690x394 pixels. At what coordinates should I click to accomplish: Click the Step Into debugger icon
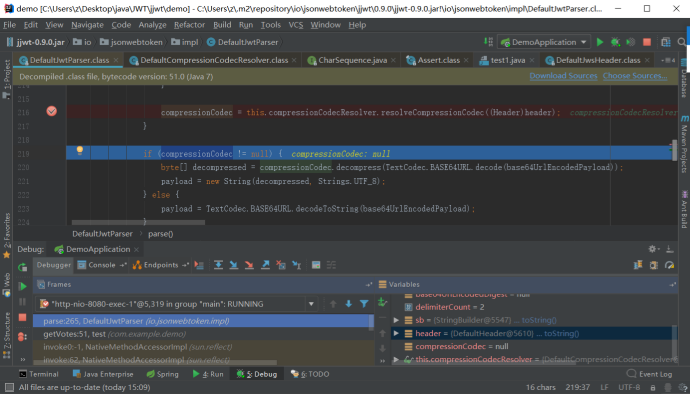coord(234,265)
